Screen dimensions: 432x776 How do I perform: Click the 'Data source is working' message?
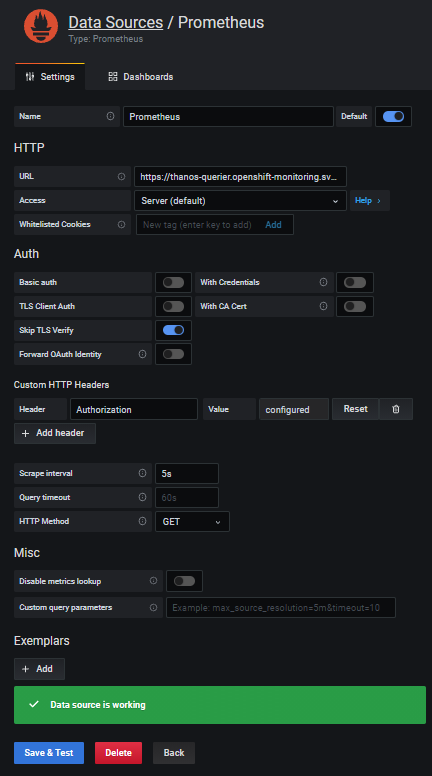98,705
